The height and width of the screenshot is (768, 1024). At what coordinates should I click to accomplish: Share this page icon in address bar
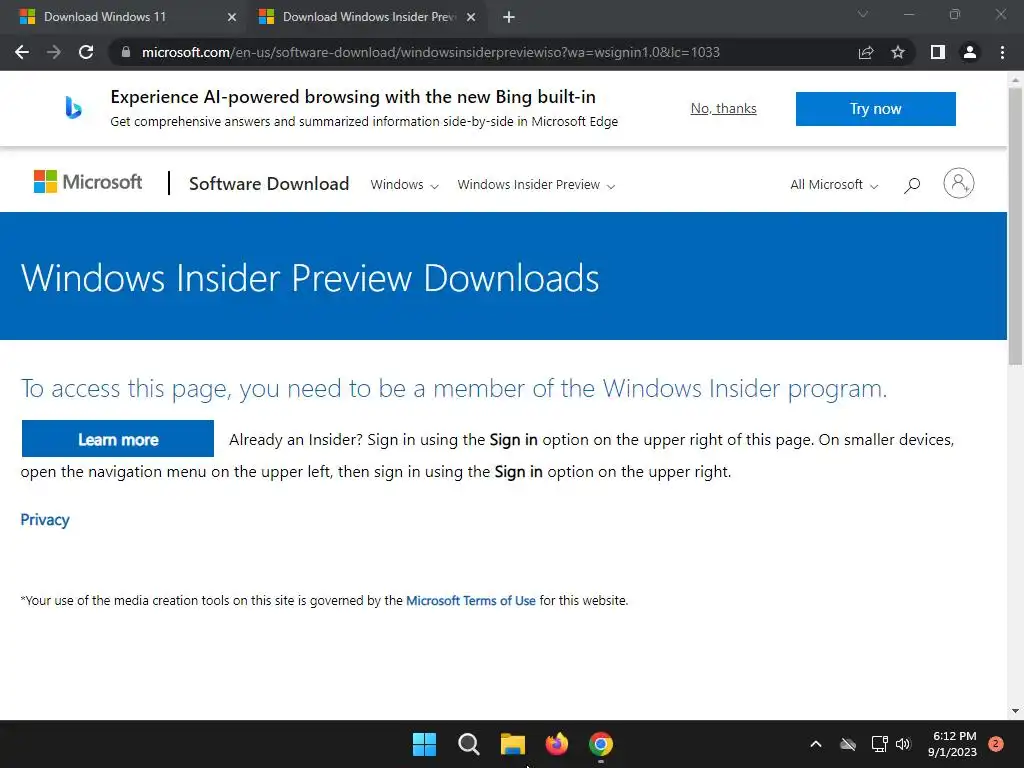click(866, 52)
